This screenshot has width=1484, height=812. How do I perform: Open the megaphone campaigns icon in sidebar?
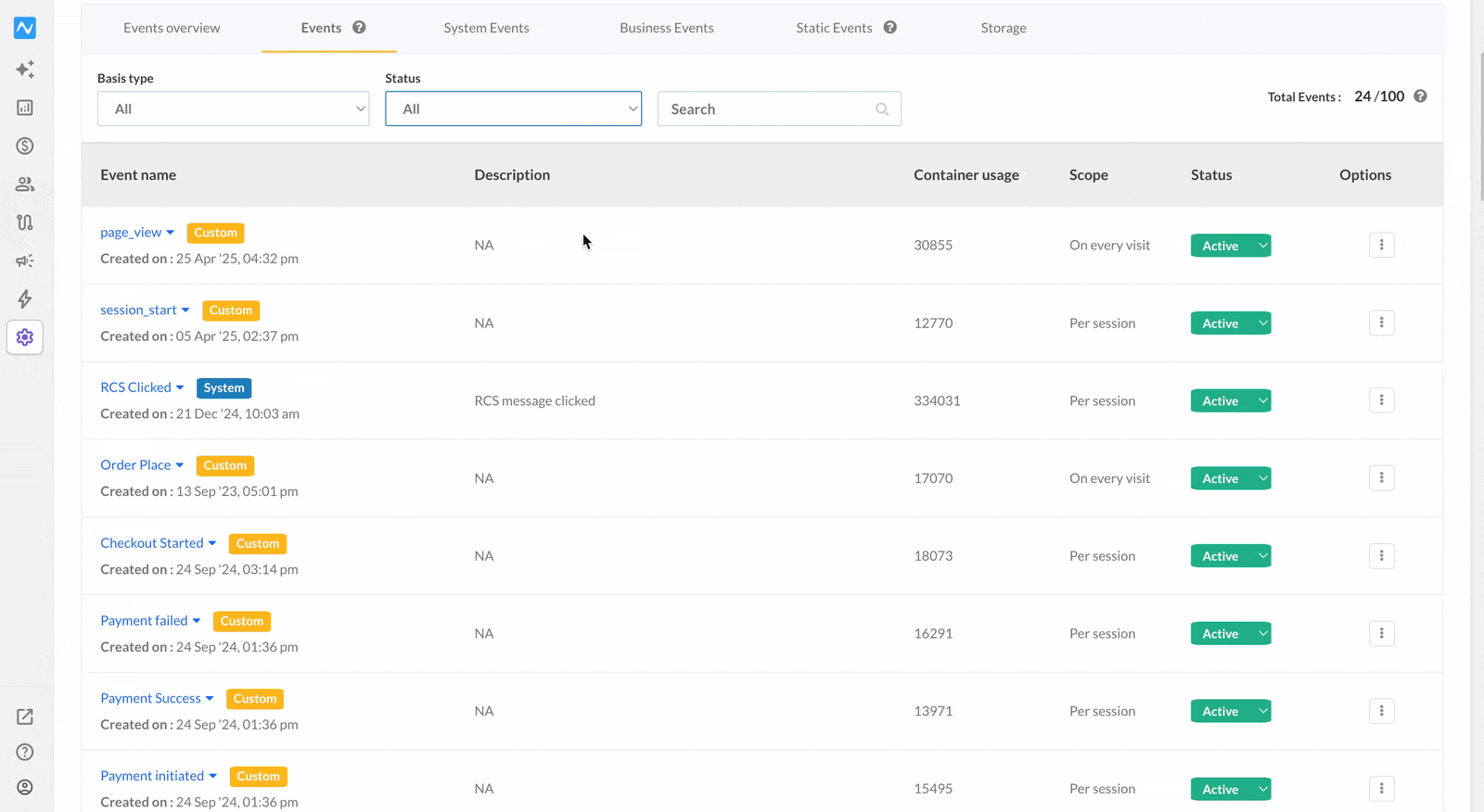[x=25, y=260]
